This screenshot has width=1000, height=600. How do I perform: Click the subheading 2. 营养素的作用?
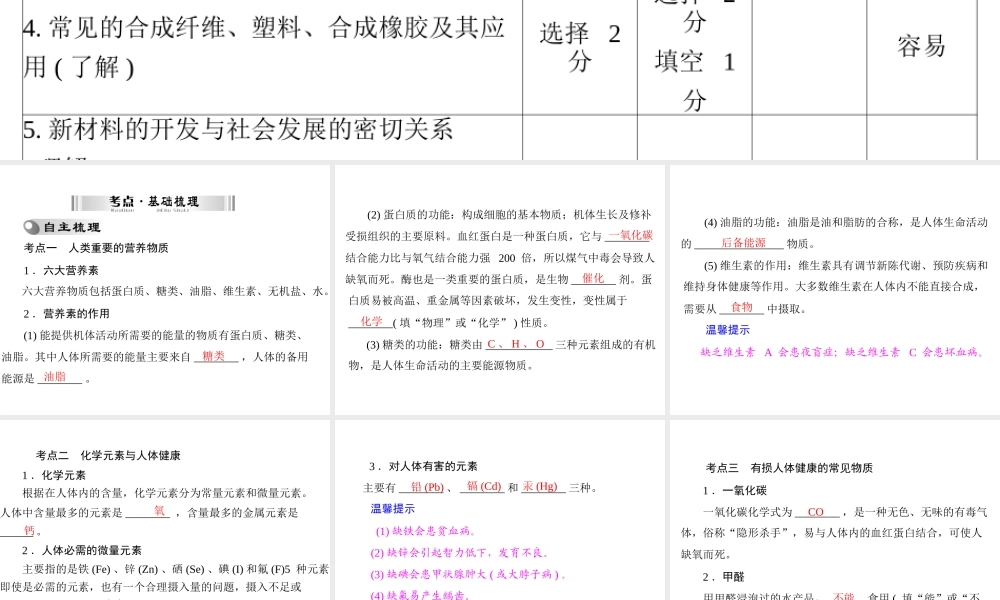click(x=66, y=314)
